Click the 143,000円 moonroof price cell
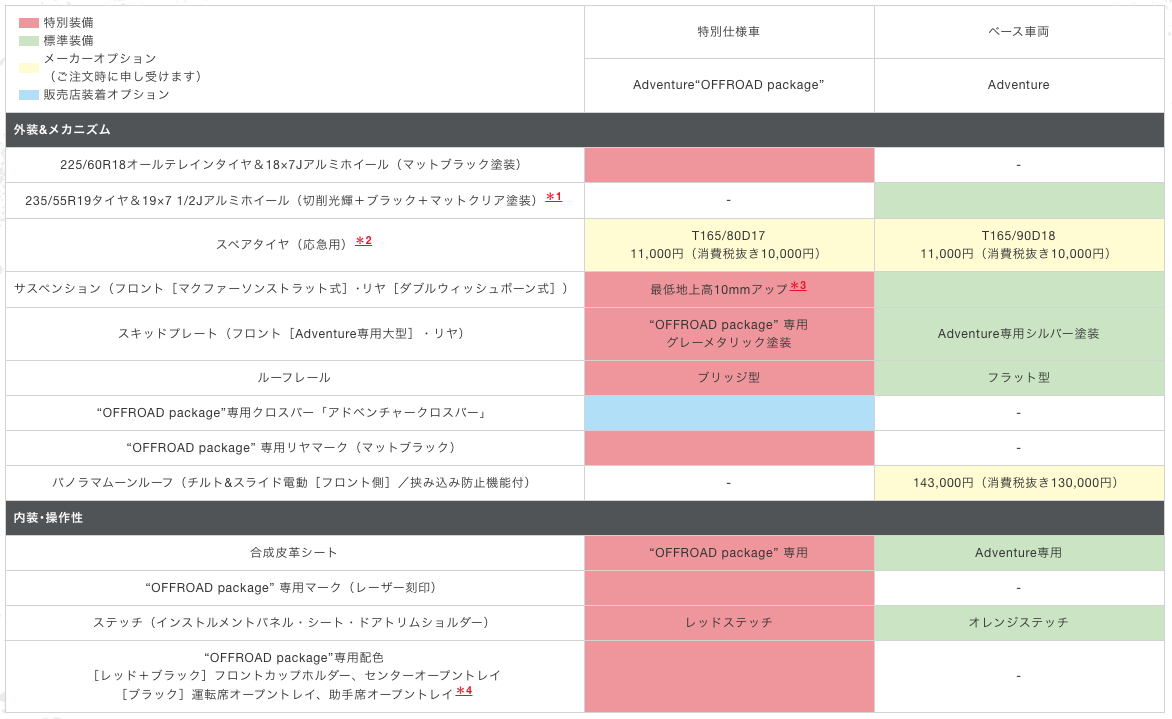 click(1019, 484)
